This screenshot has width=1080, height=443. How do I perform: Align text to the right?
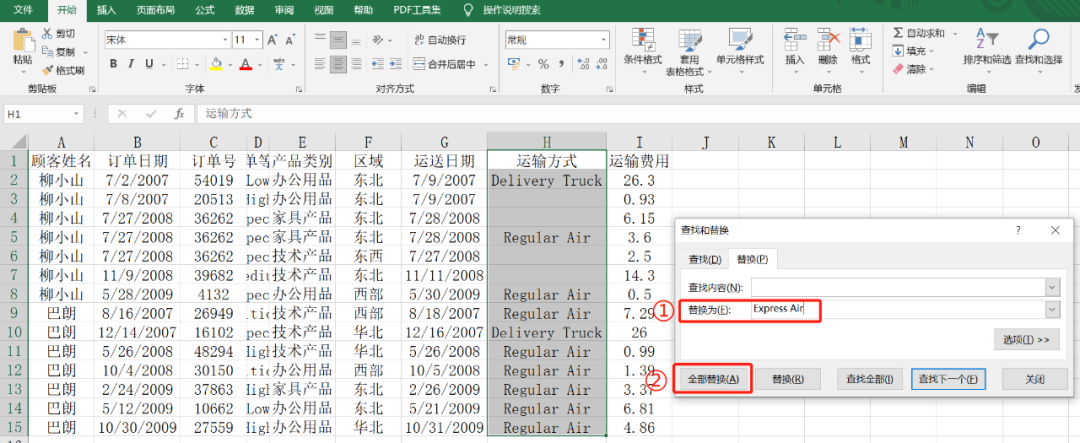pos(356,64)
